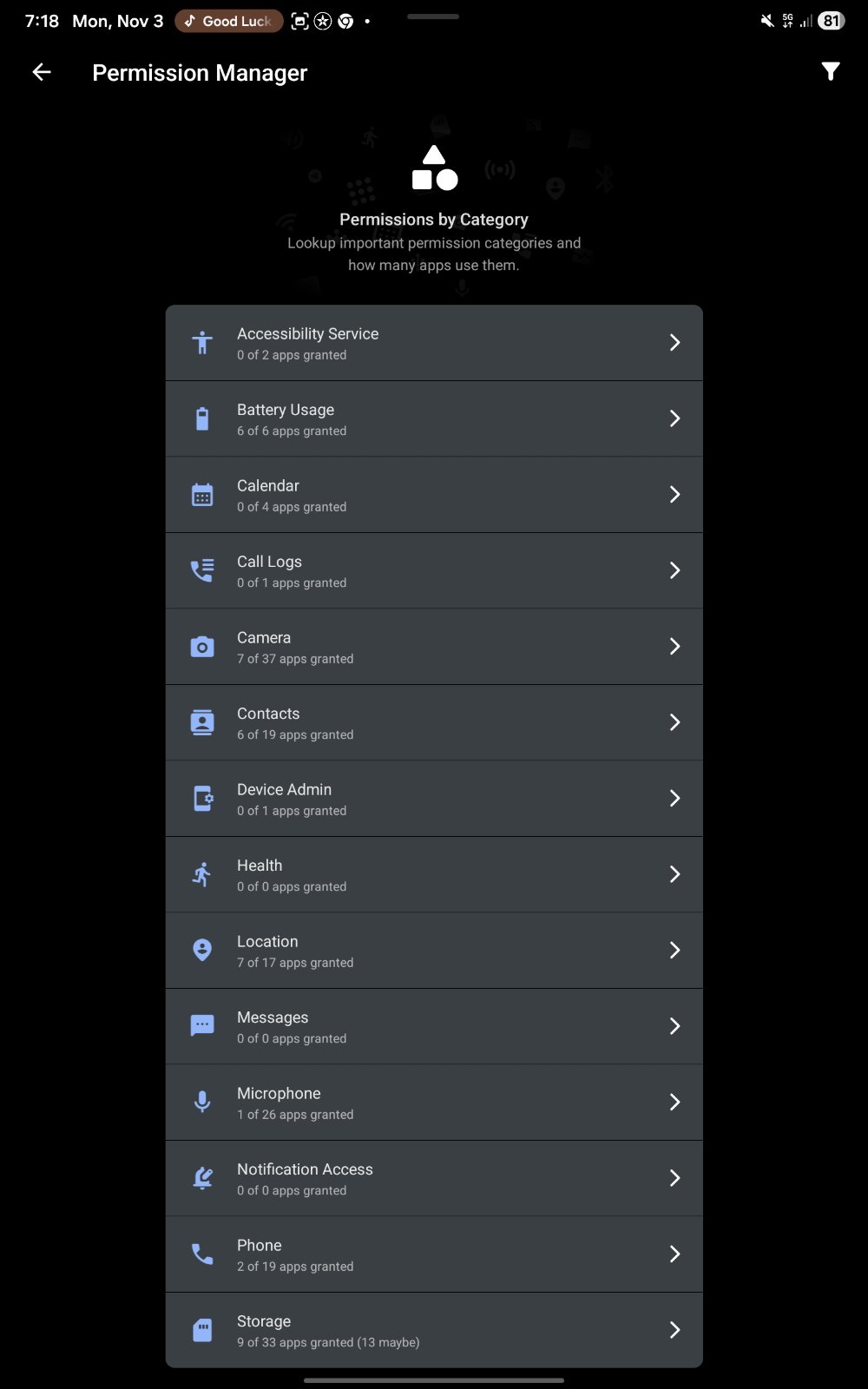The height and width of the screenshot is (1389, 868).
Task: Go back using the arrow icon
Action: tap(42, 72)
